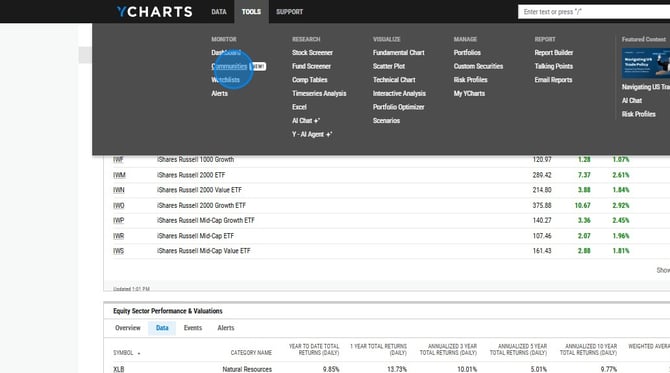
Task: Focus the search text field
Action: (594, 12)
